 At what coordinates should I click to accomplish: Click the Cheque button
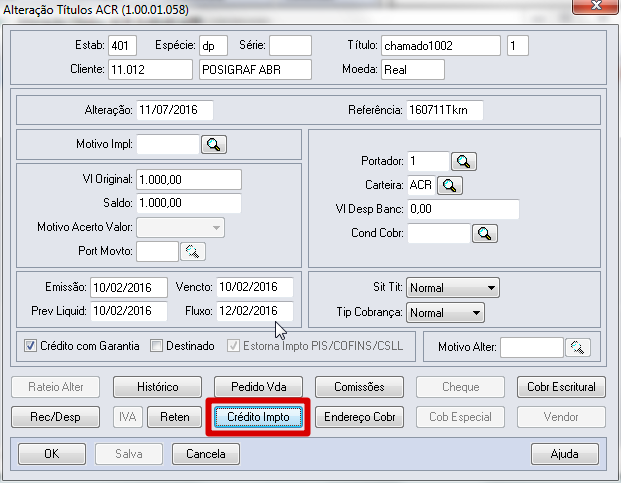click(461, 387)
